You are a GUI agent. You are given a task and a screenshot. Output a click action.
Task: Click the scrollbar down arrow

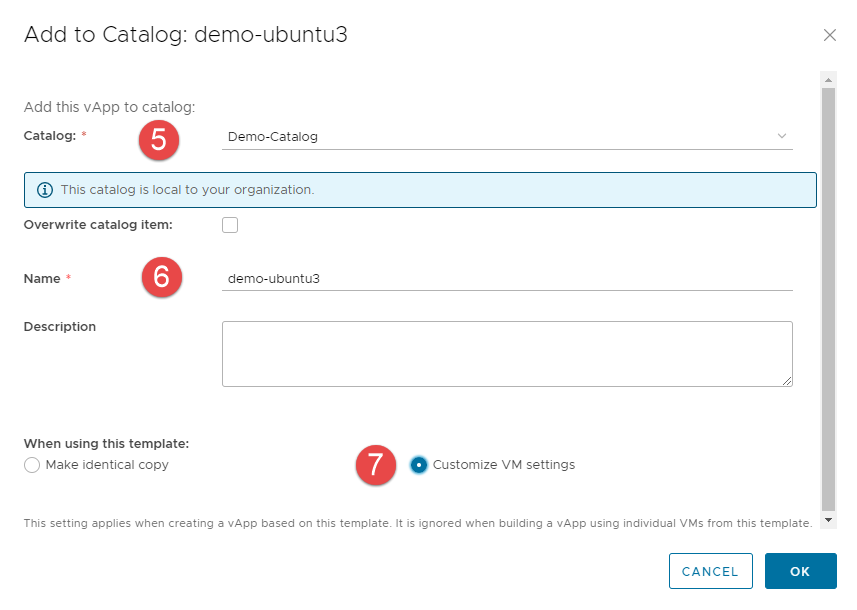827,521
